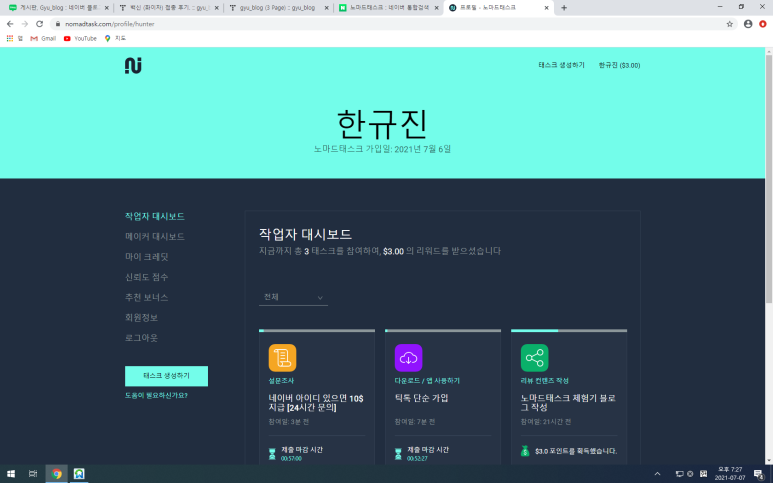Viewport: 773px width, 483px height.
Task: Click the Chrome icon on the taskbar
Action: pos(57,474)
